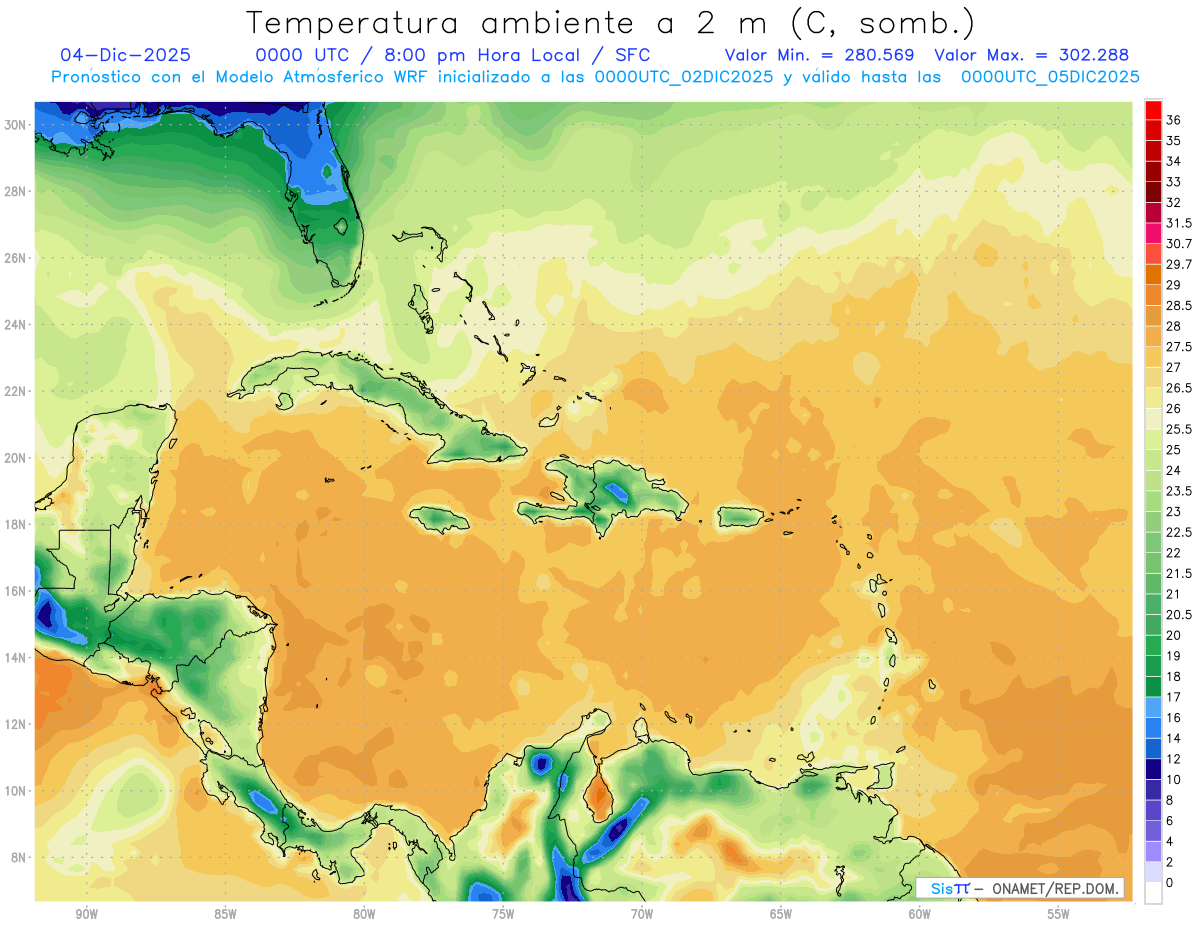Screen dimensions: 1200x927
Task: Click the '12N' latitude label
Action: (x=16, y=724)
